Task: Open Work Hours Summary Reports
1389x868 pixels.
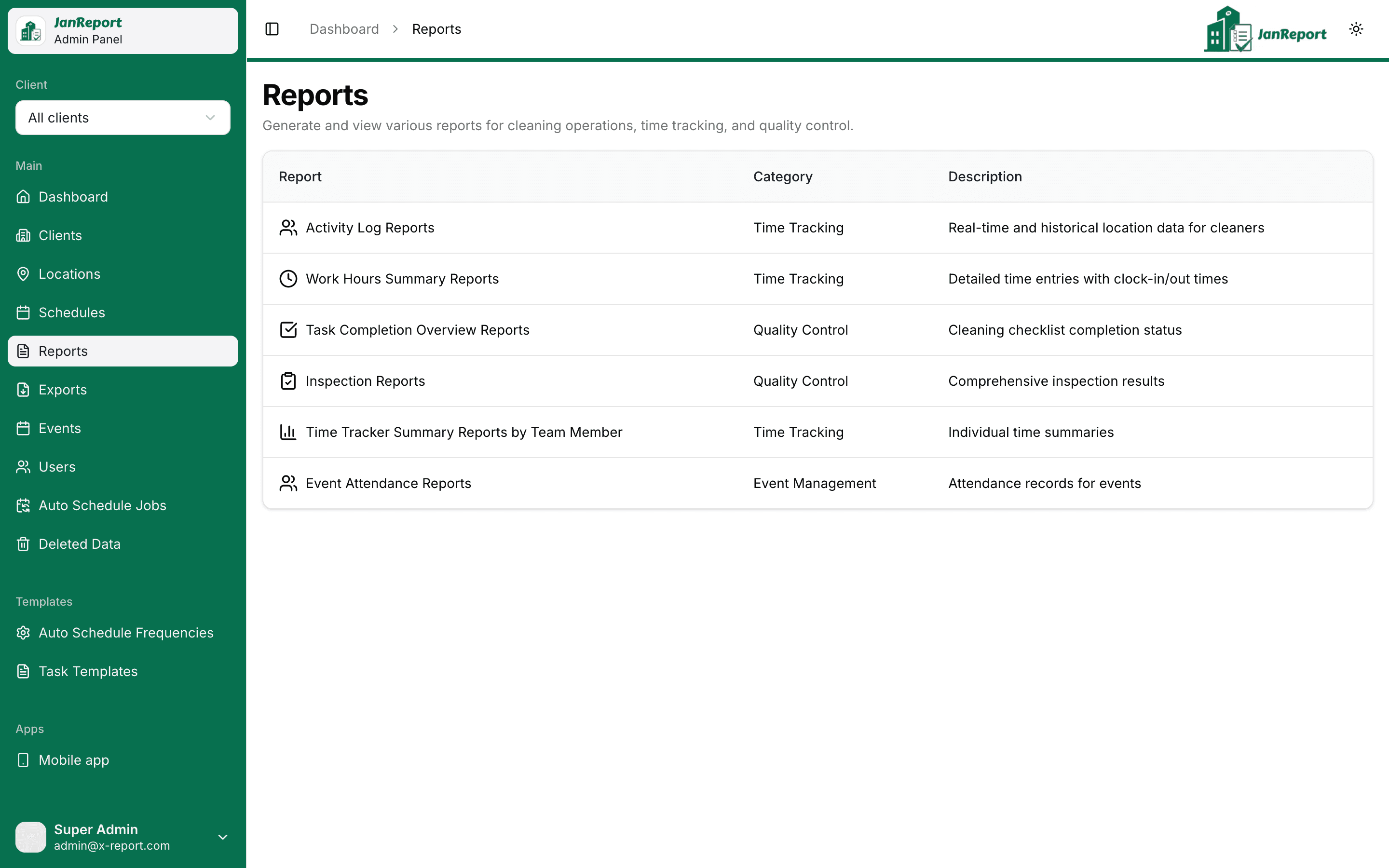Action: 402,279
